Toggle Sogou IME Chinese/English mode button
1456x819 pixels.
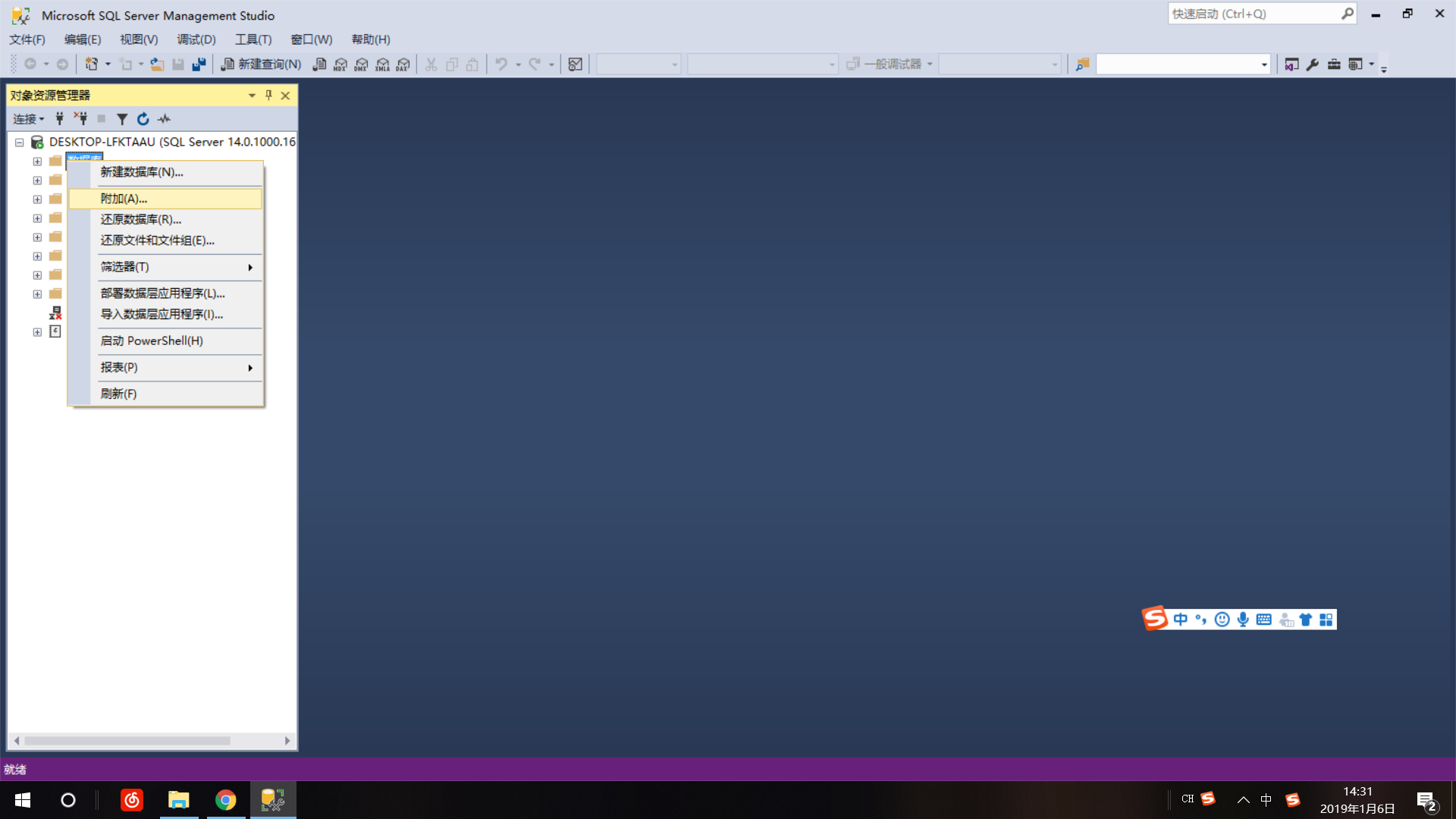(x=1181, y=620)
